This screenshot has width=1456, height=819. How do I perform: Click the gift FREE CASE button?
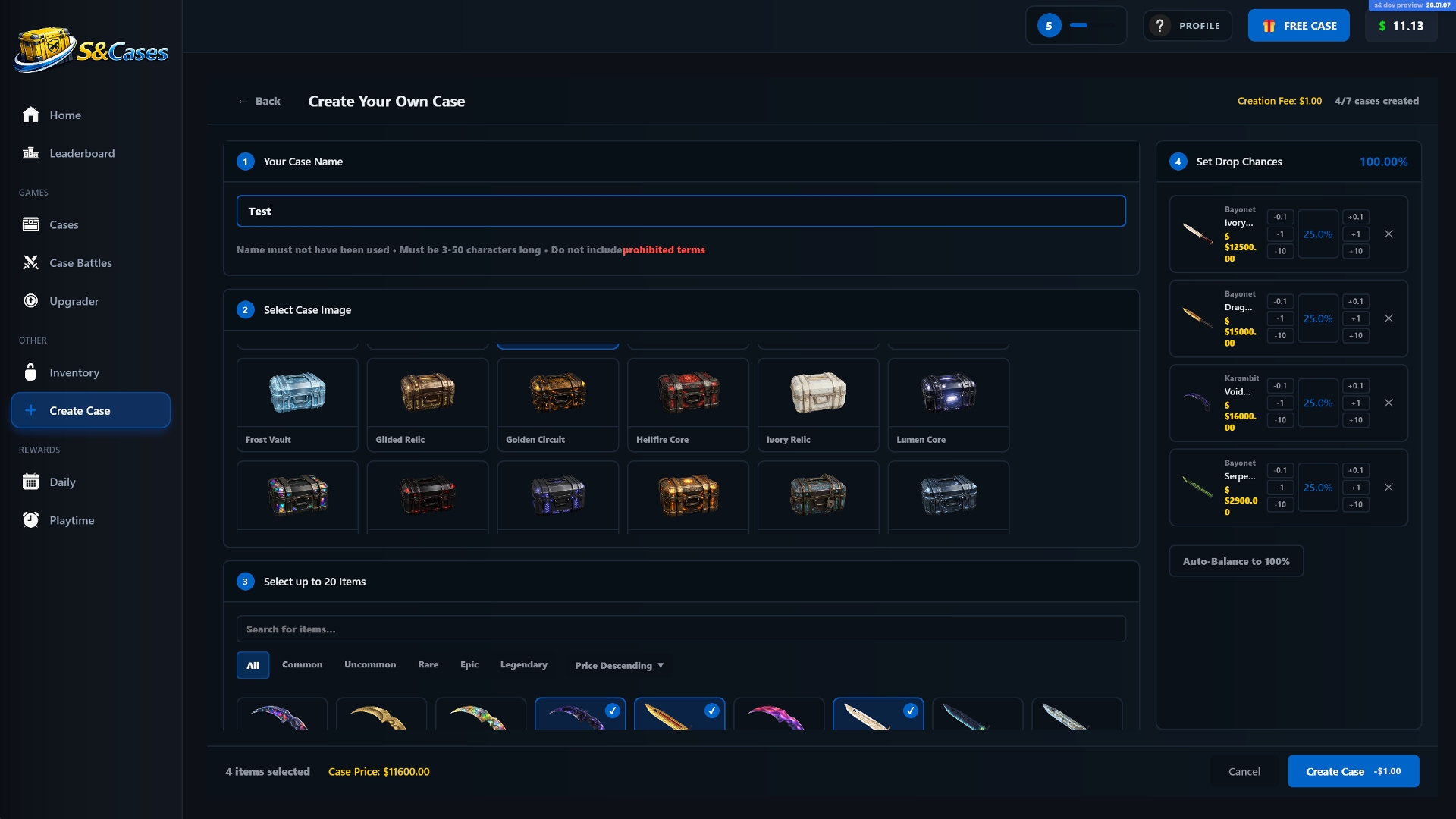1298,26
